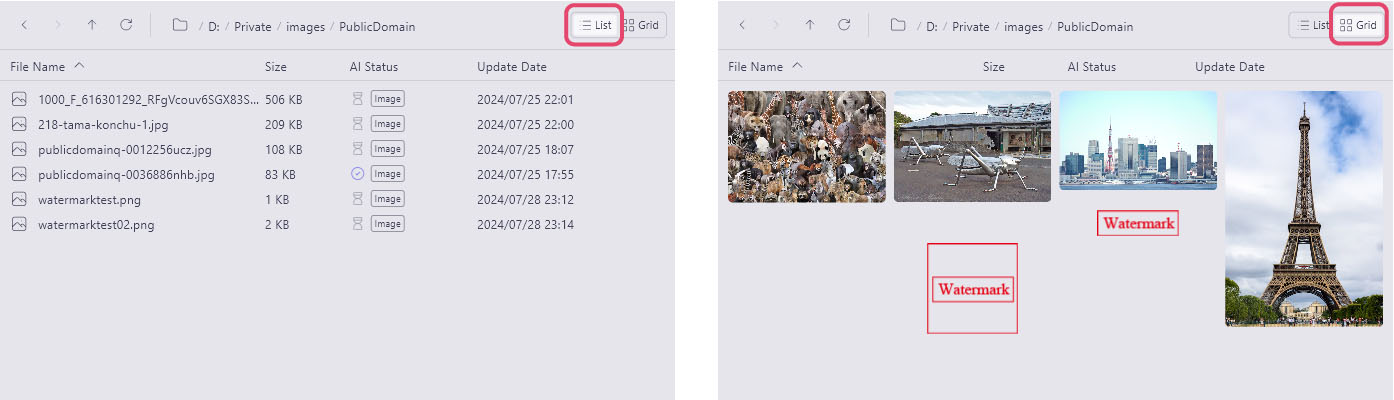Open the Eiffel Tower thumbnail

[x=1304, y=209]
